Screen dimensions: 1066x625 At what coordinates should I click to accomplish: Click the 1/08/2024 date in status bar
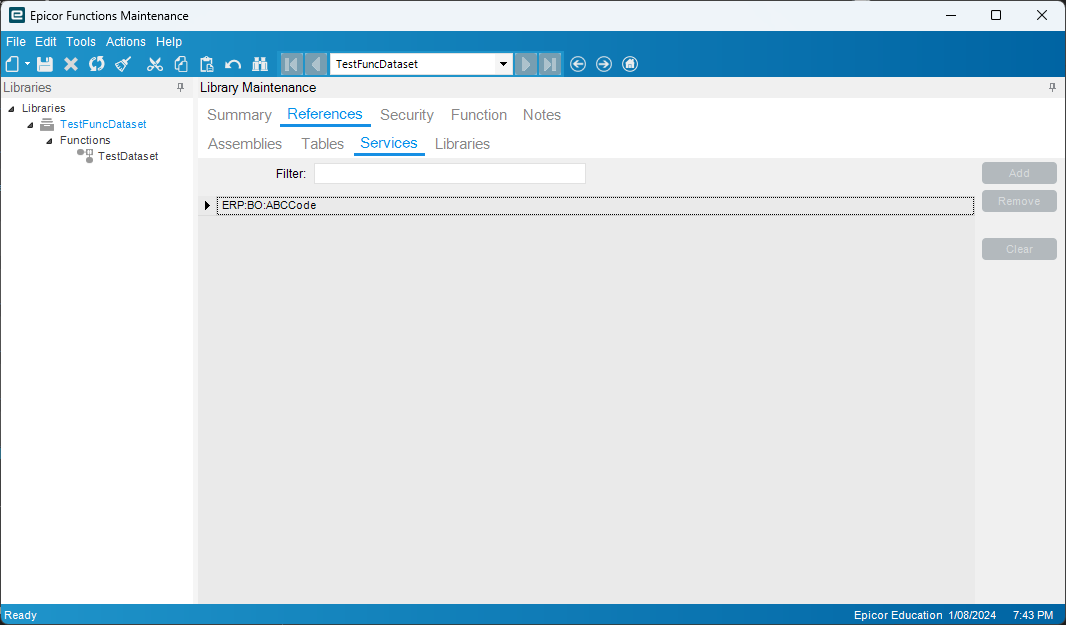[x=972, y=615]
